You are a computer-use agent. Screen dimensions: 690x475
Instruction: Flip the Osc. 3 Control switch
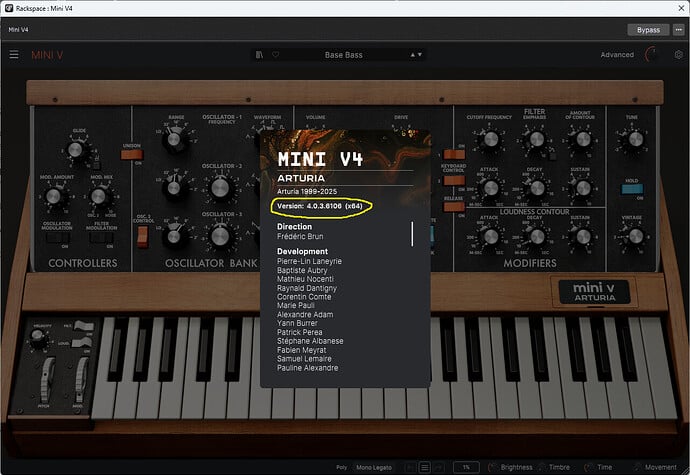click(x=142, y=236)
